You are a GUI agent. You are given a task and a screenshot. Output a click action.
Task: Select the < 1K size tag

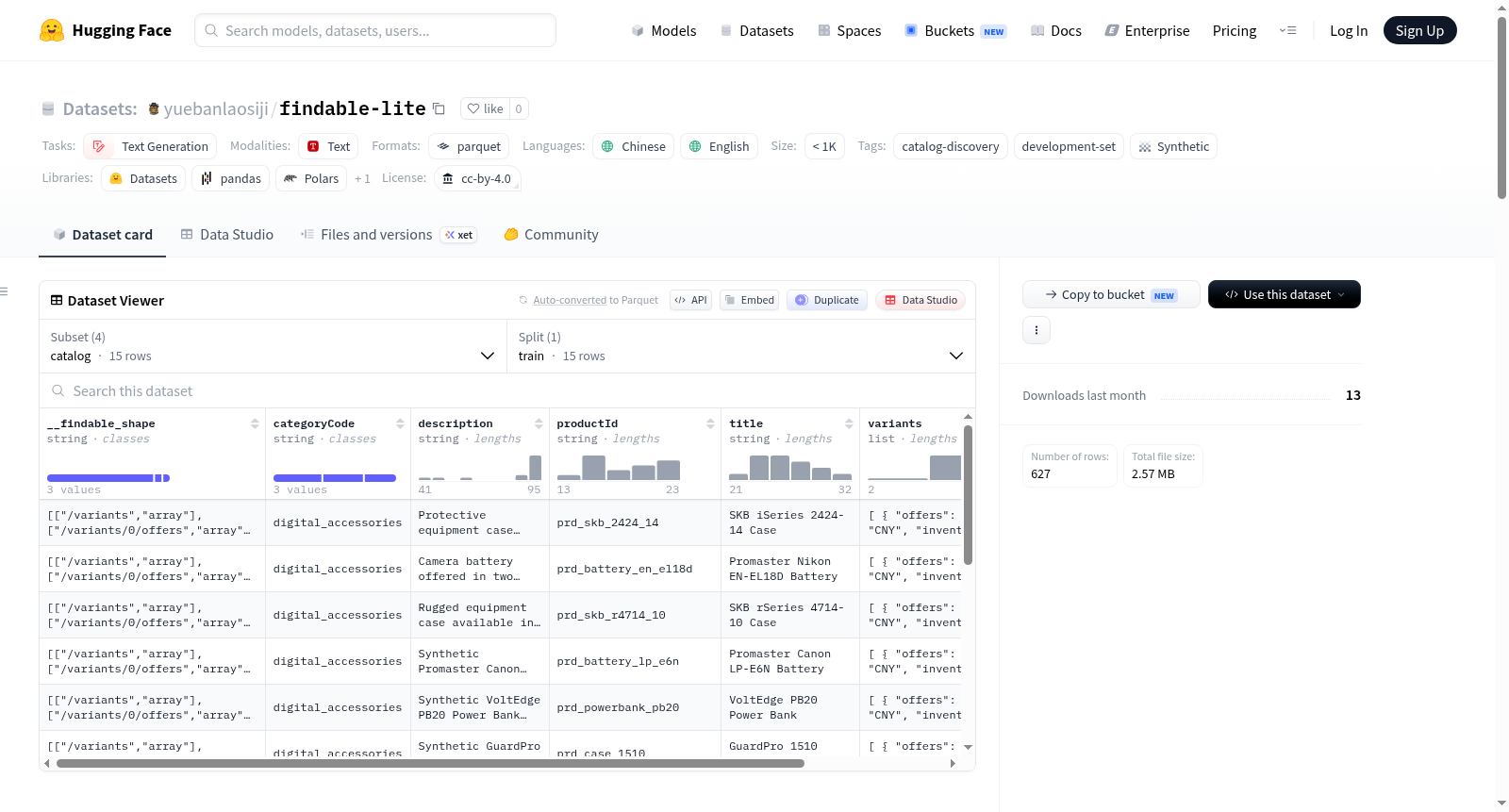point(824,146)
